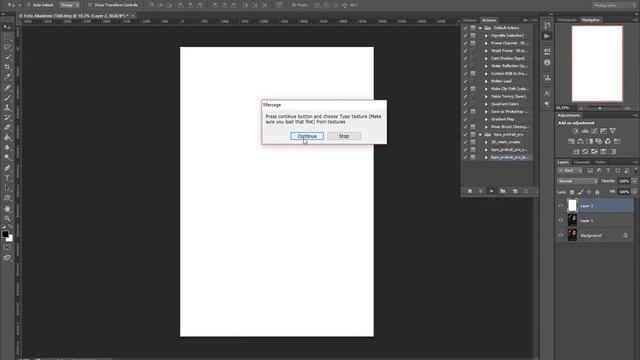Open the Photography workspace dropdown
The width and height of the screenshot is (640, 360).
click(614, 5)
